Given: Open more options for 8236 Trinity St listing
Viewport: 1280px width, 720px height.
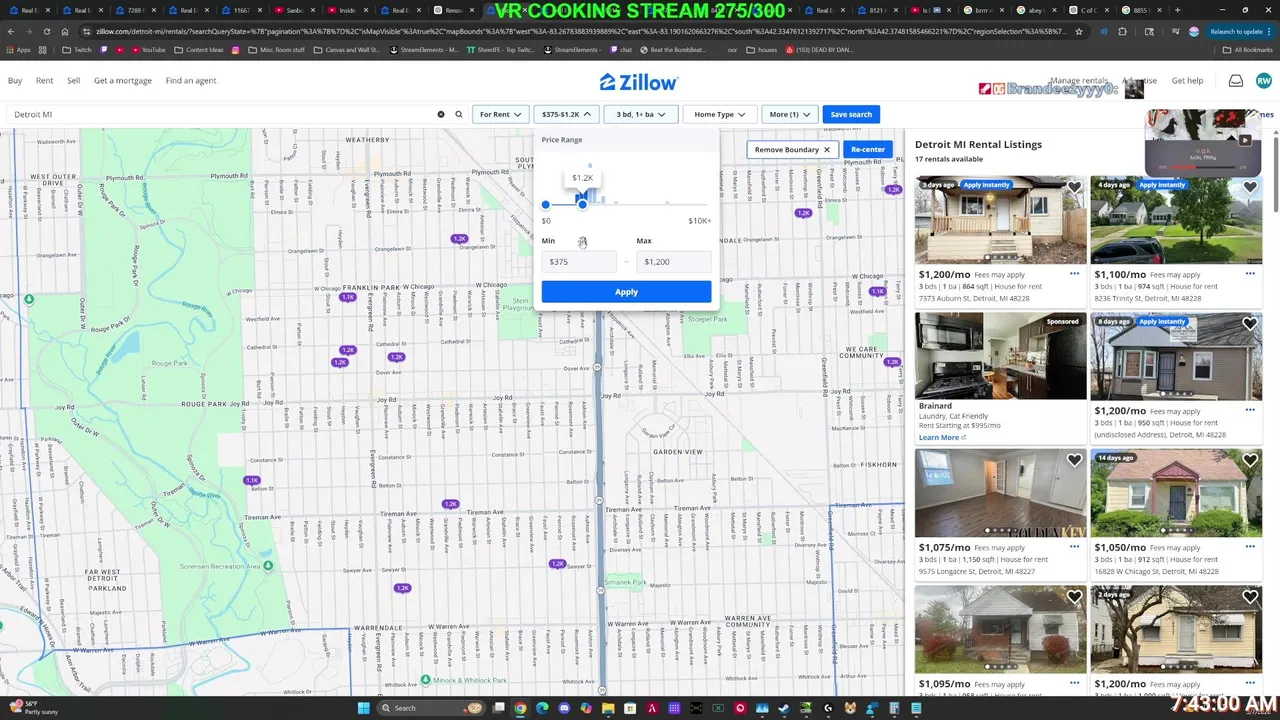Looking at the screenshot, I should point(1250,273).
